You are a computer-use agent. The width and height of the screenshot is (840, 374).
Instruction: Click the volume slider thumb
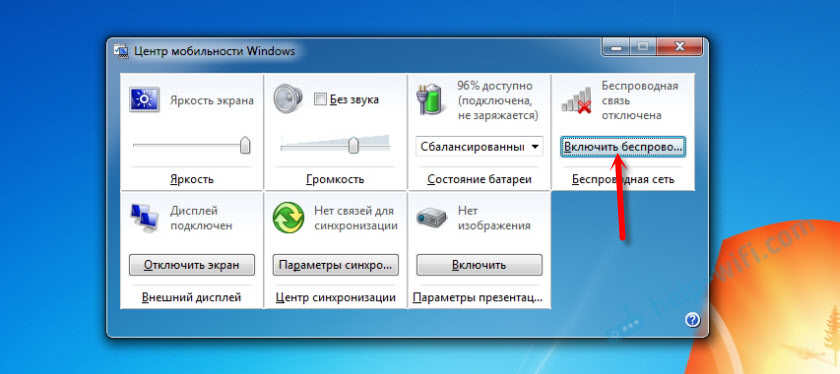pos(354,145)
